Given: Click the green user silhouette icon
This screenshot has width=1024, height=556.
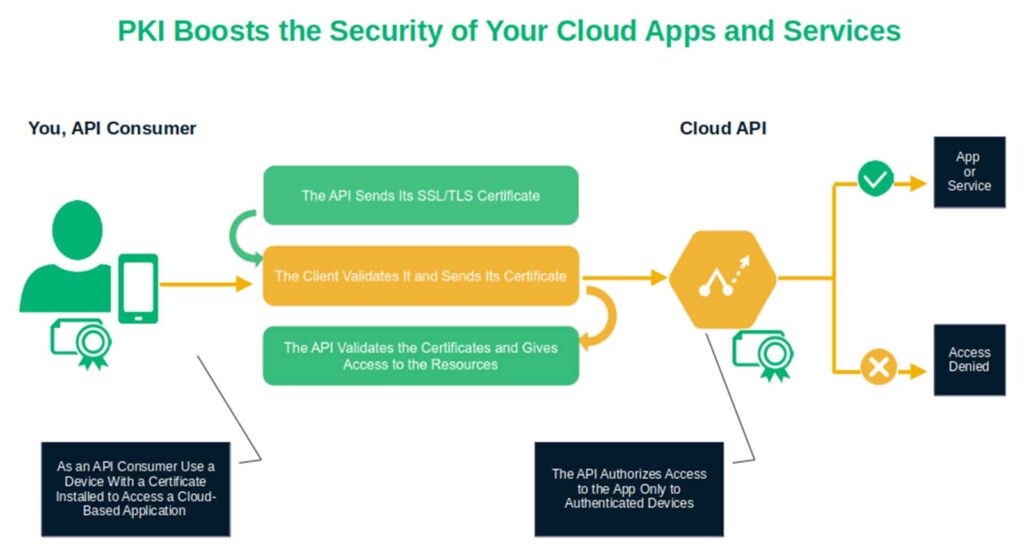Looking at the screenshot, I should 67,256.
